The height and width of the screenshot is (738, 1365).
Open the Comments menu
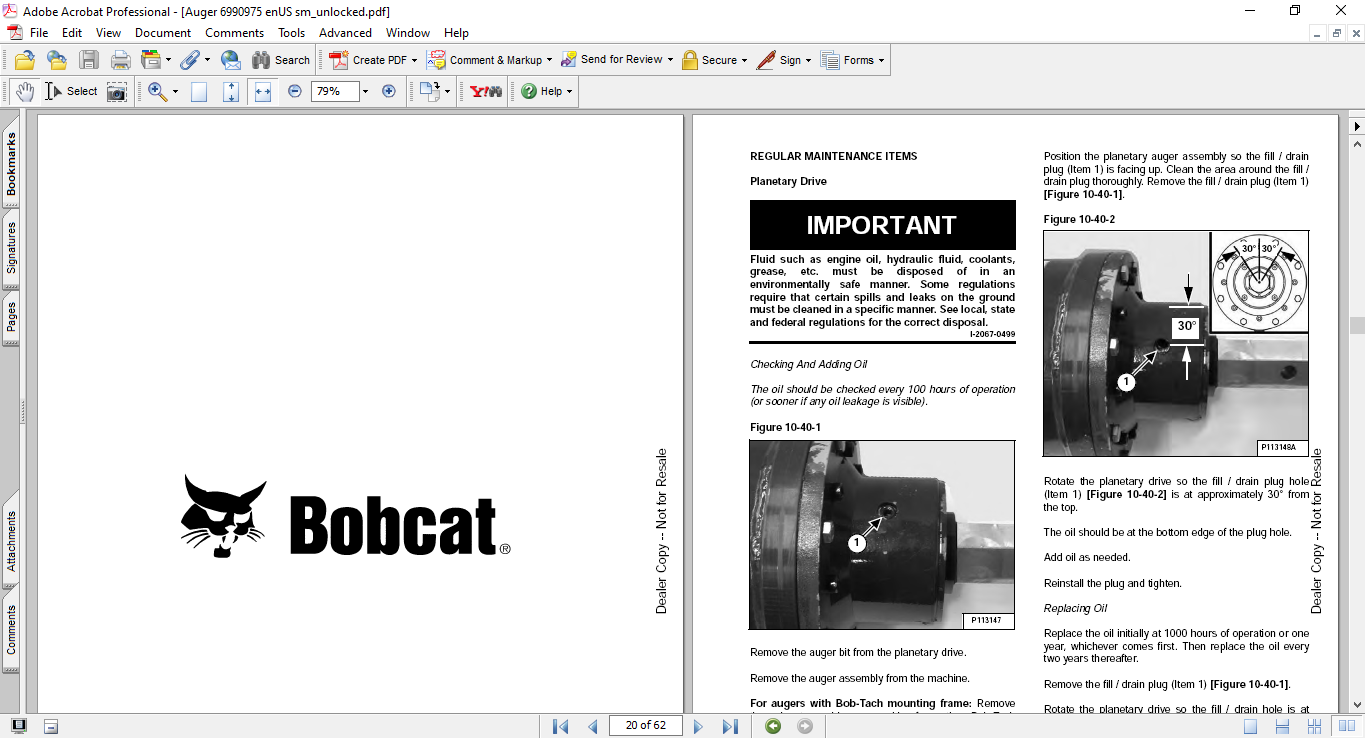click(235, 33)
